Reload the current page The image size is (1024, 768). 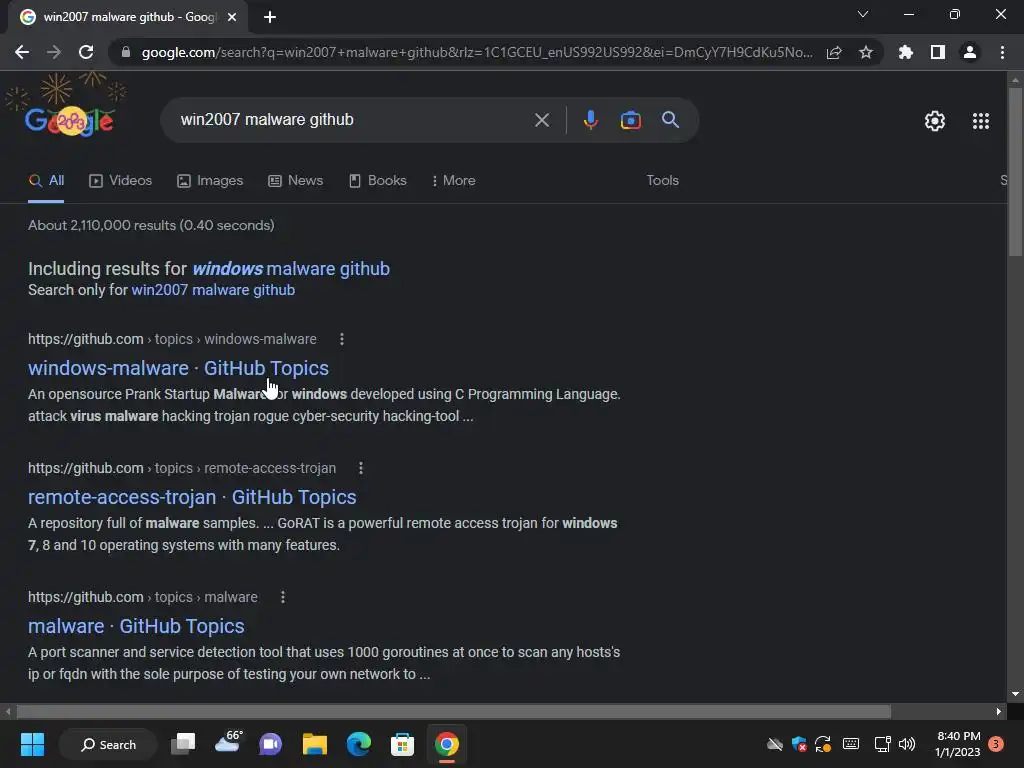pyautogui.click(x=86, y=52)
